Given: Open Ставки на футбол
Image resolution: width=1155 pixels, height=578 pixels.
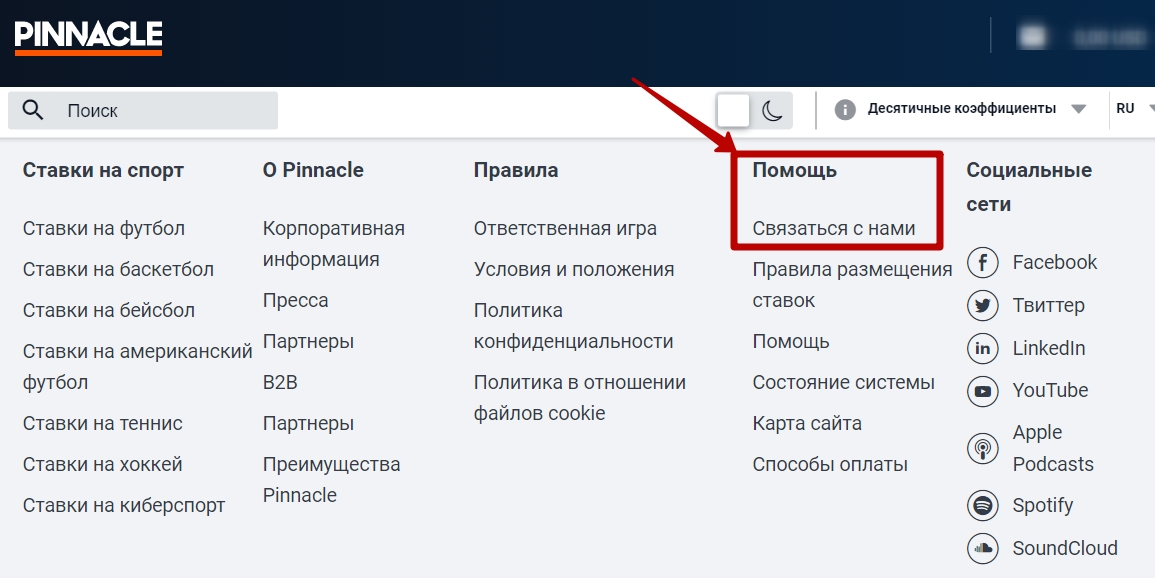Looking at the screenshot, I should coord(104,228).
